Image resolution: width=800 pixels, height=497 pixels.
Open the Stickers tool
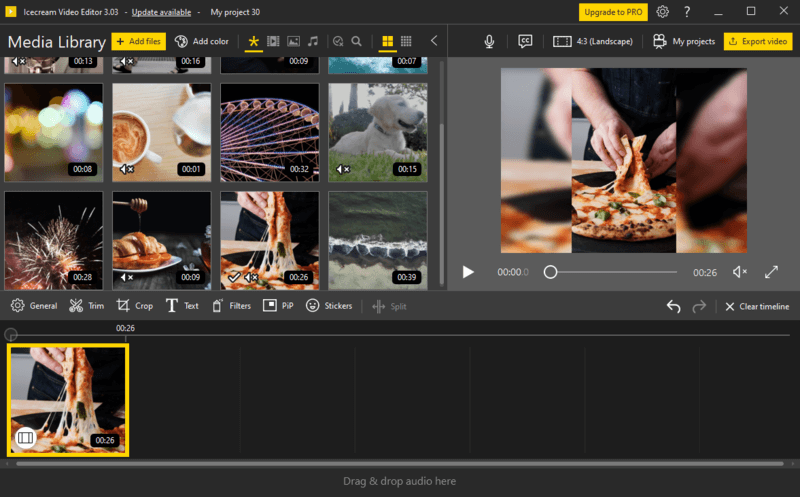click(329, 306)
